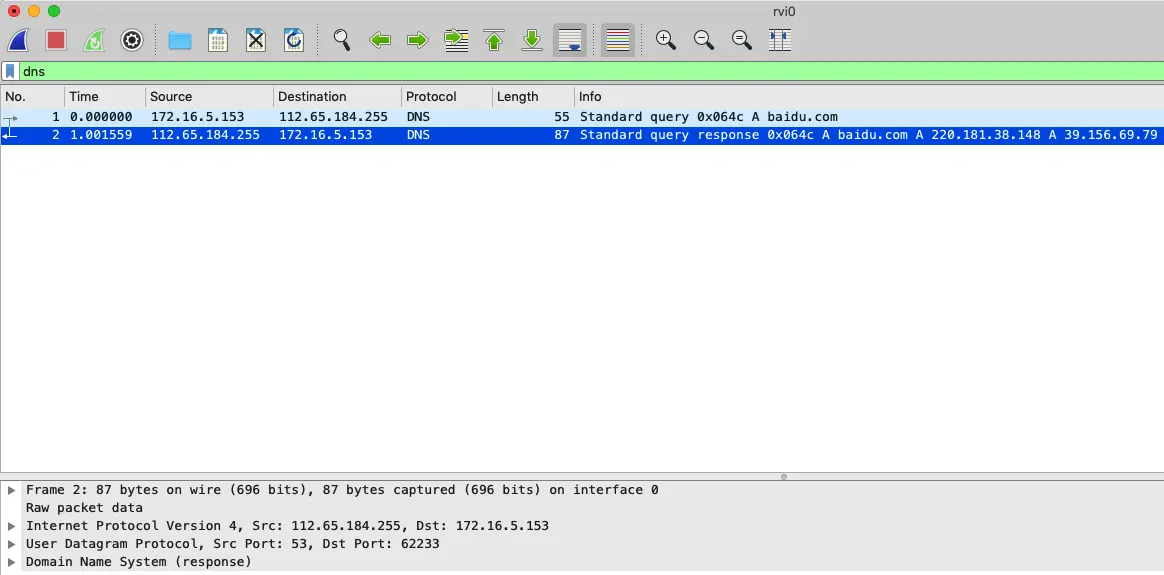Click time 1.001559 in packet 2
The image size is (1164, 575).
click(x=101, y=135)
